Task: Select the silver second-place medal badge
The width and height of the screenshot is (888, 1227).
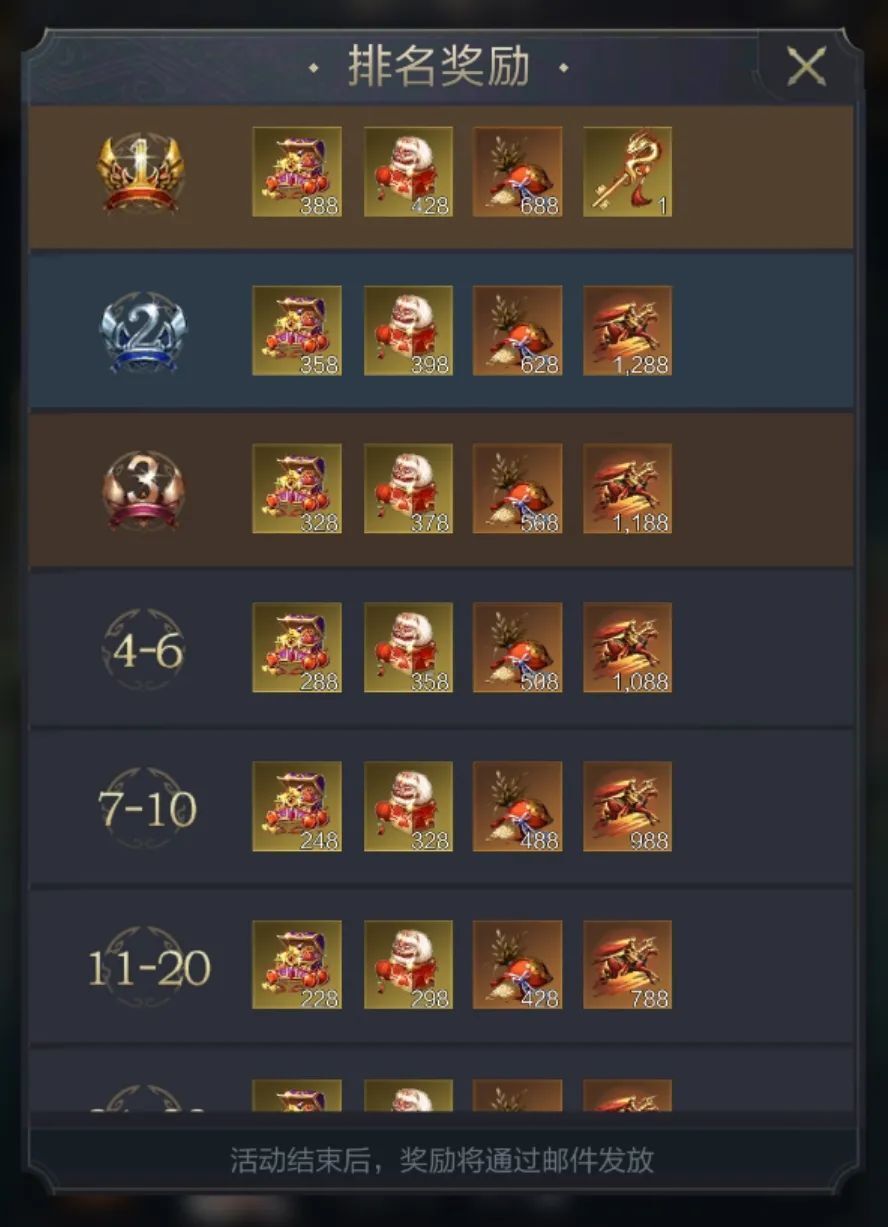Action: pos(143,332)
